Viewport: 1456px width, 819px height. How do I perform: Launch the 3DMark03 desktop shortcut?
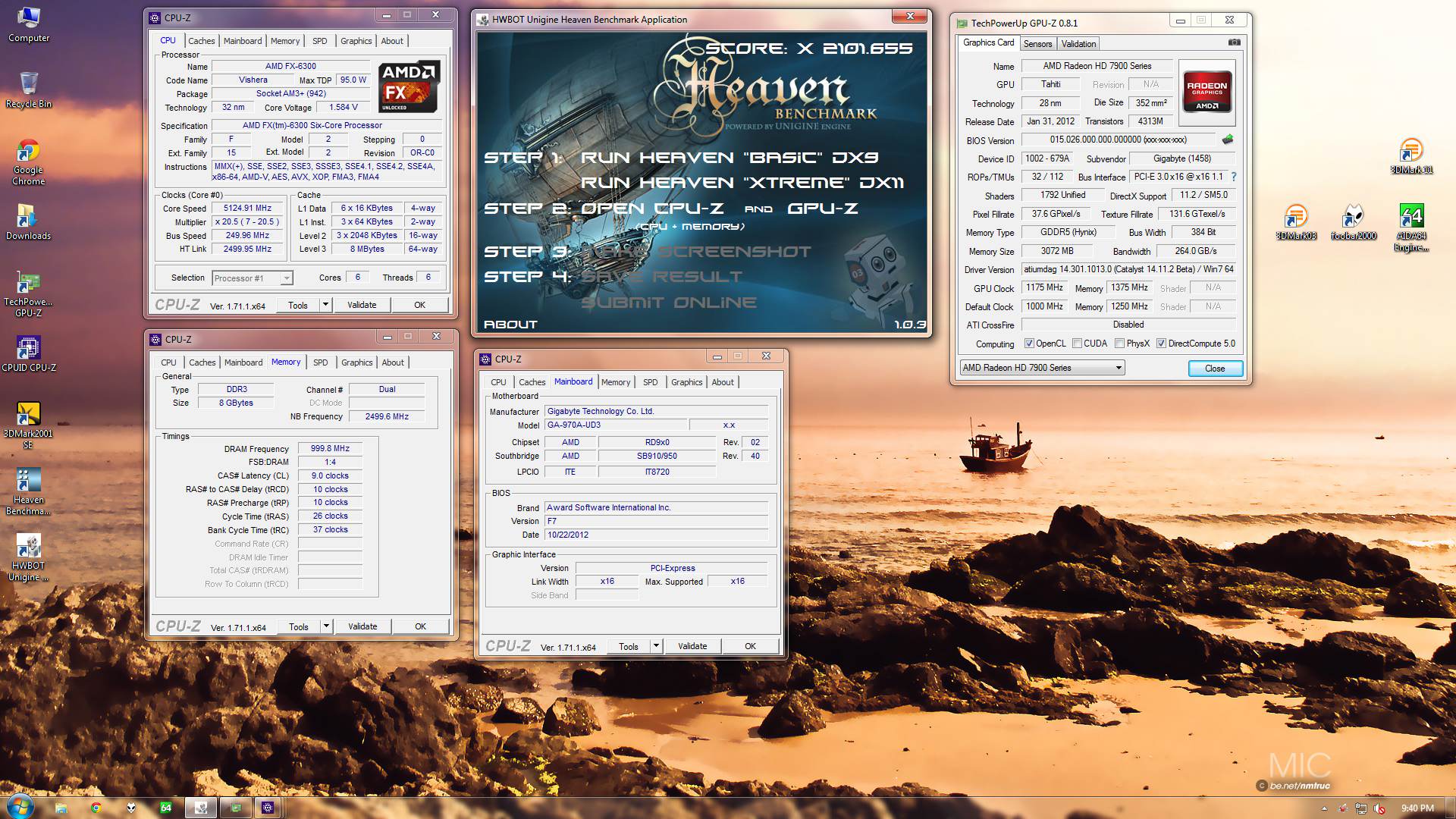point(1296,221)
